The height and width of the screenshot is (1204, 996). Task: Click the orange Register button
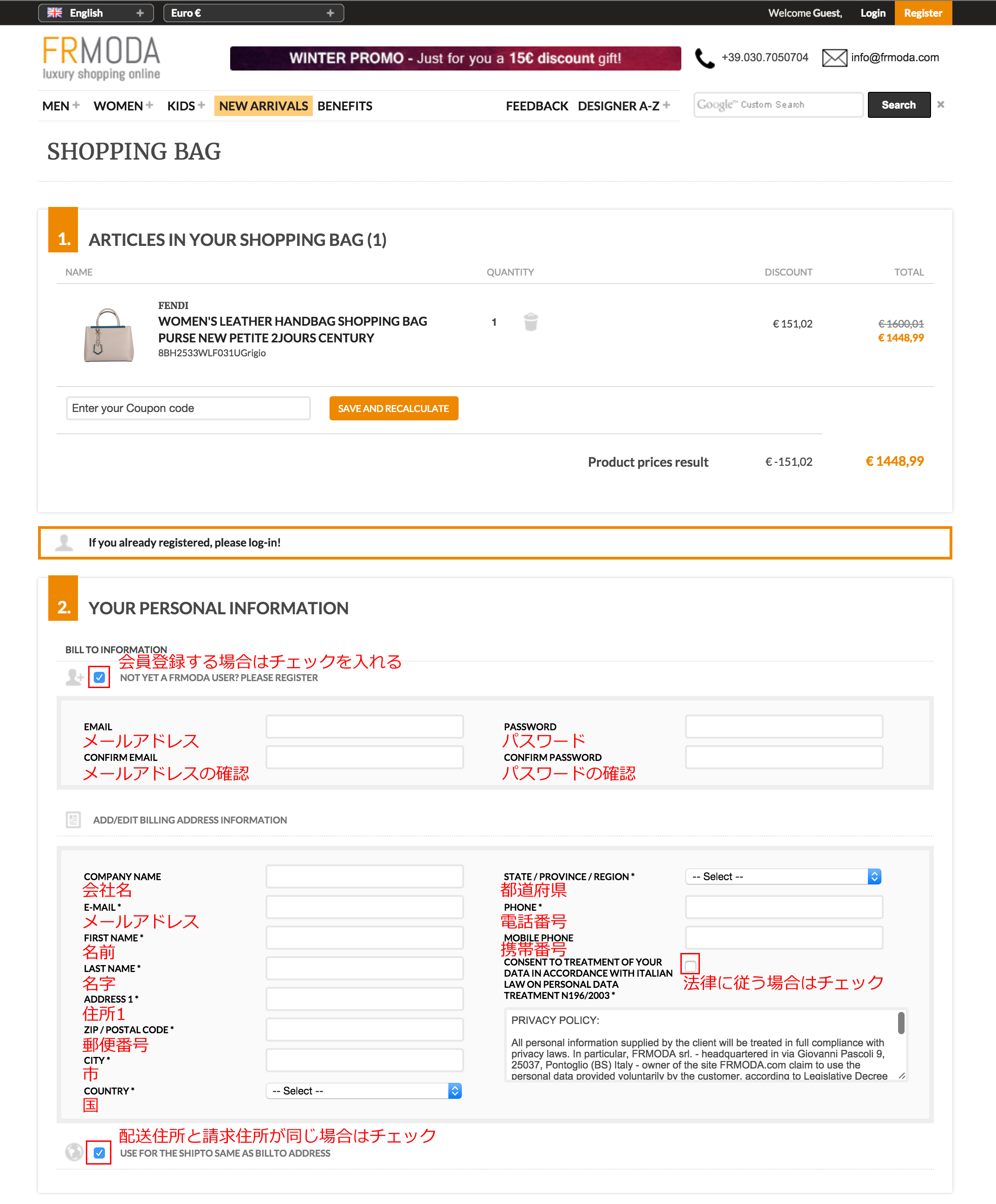923,13
